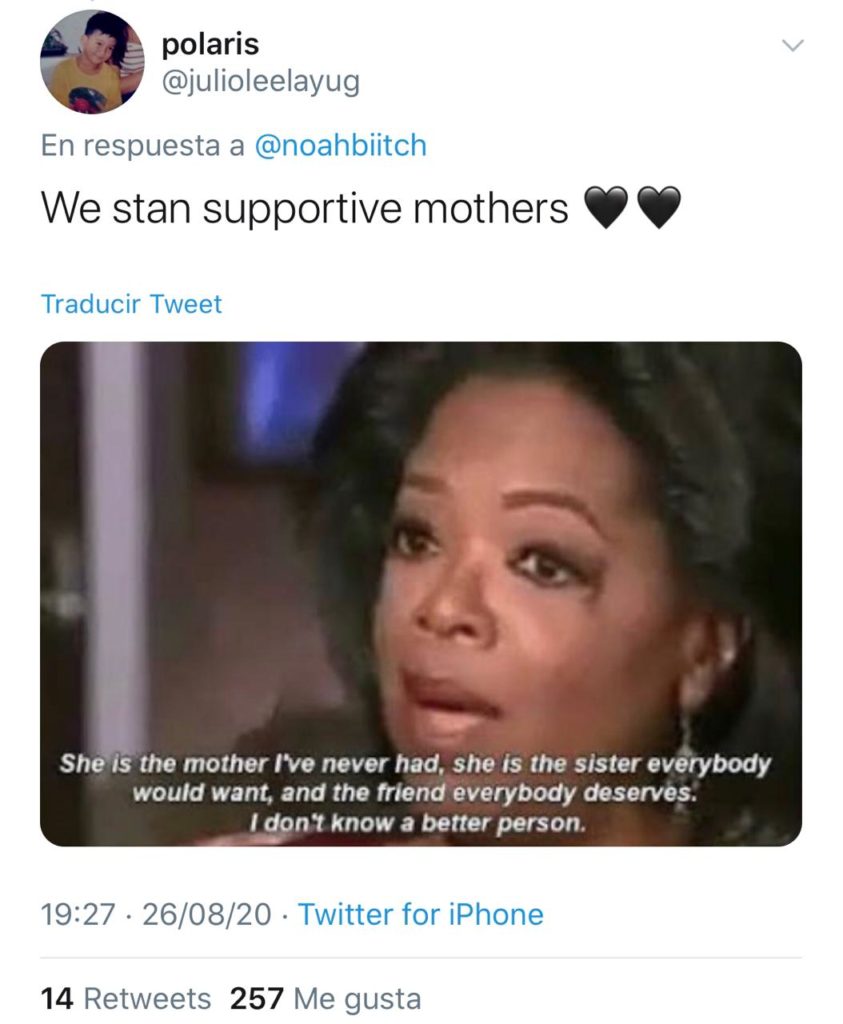This screenshot has height=1024, width=843.
Task: View the Retweets list label
Action: point(148,998)
